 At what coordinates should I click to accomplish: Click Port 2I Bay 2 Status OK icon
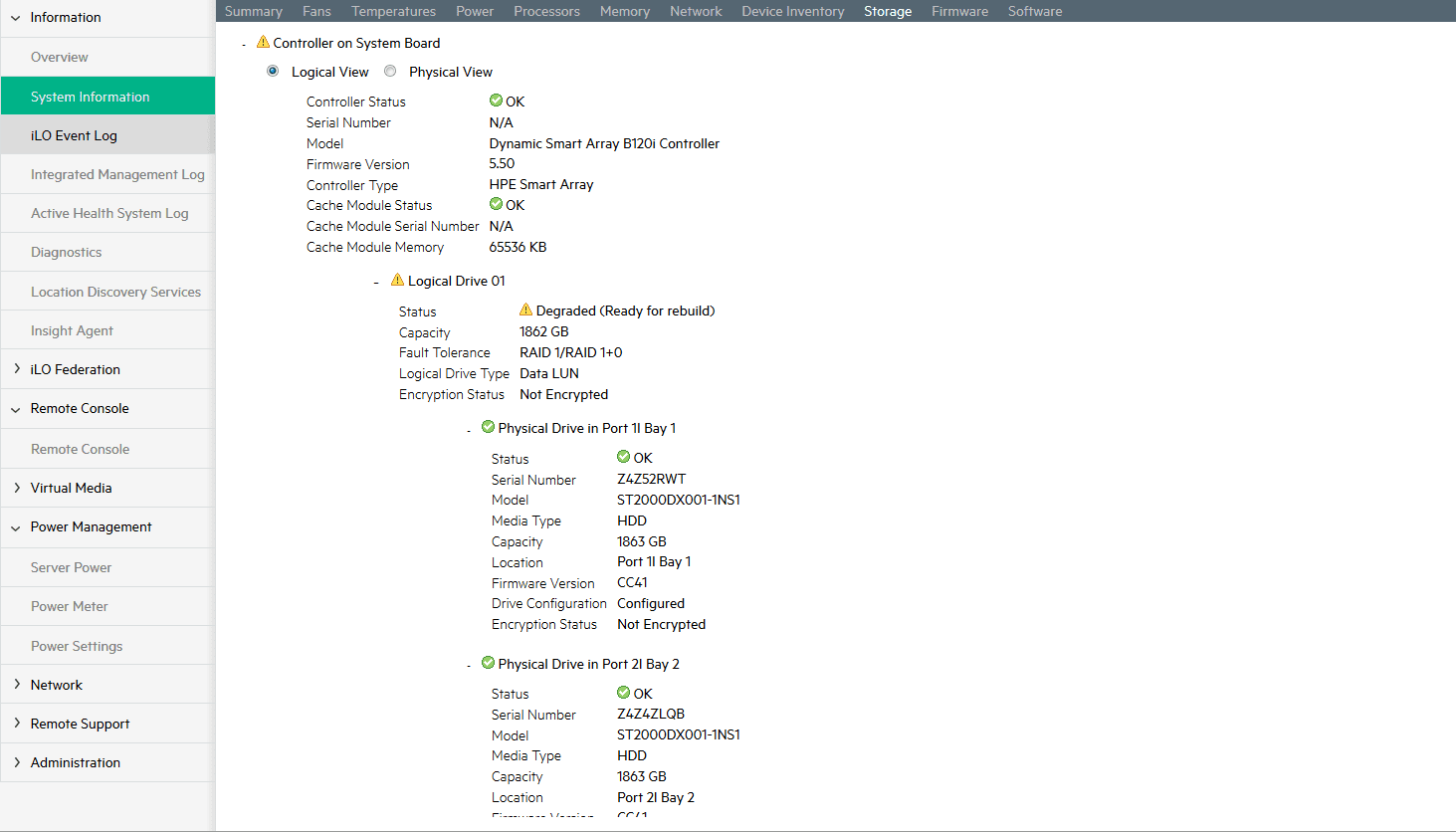point(623,693)
